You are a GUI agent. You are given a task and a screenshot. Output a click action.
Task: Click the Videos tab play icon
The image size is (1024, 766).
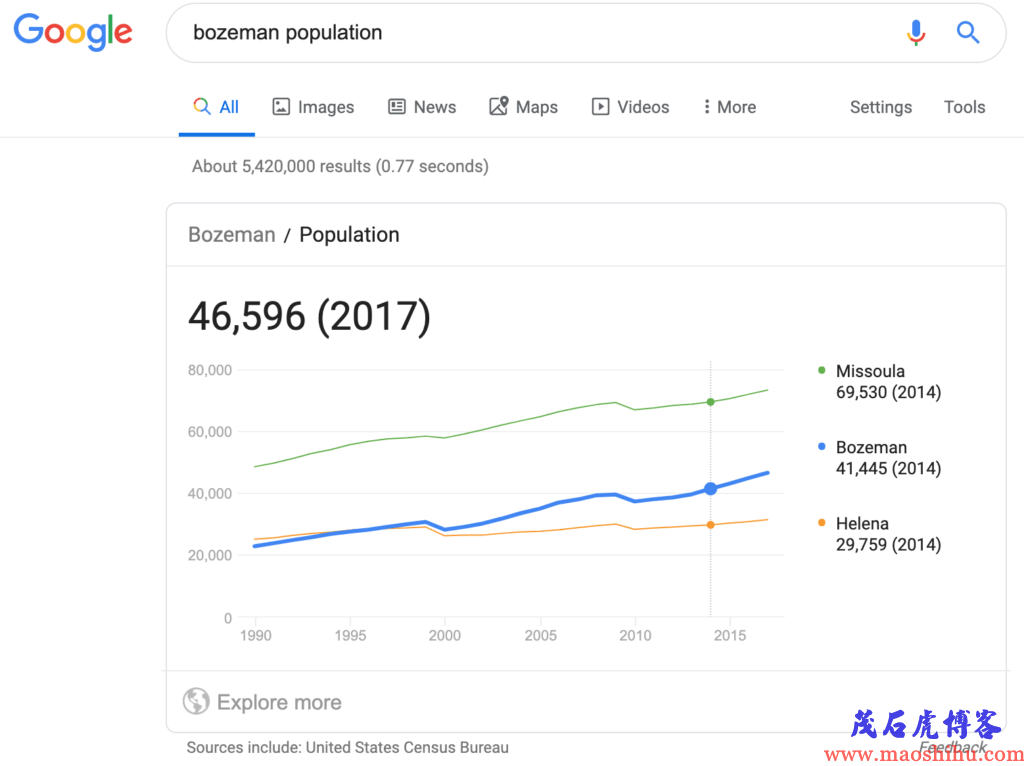tap(600, 106)
